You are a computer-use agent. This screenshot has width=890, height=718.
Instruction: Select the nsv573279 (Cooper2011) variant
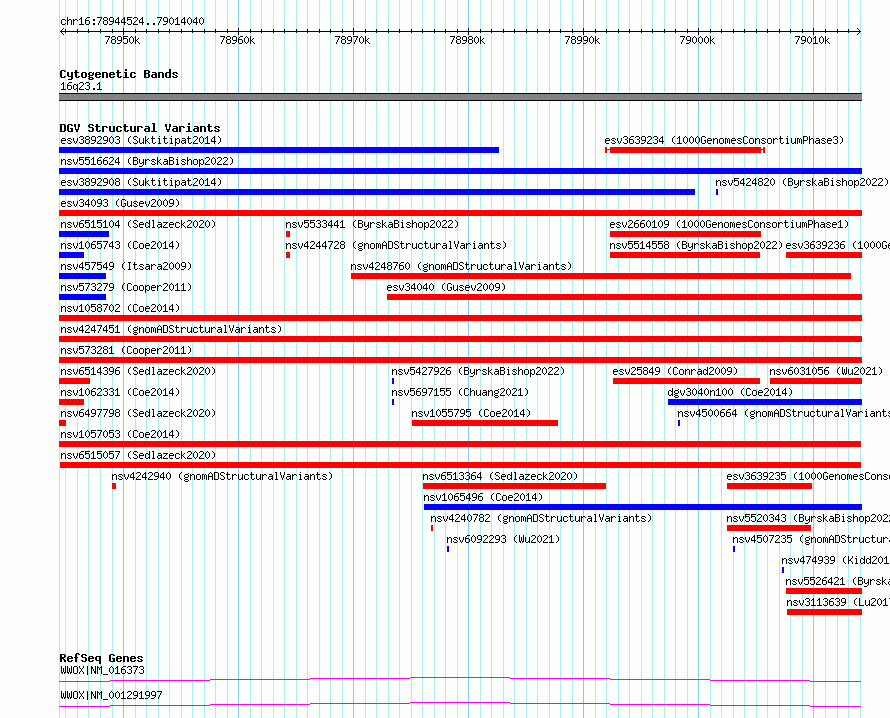point(126,287)
